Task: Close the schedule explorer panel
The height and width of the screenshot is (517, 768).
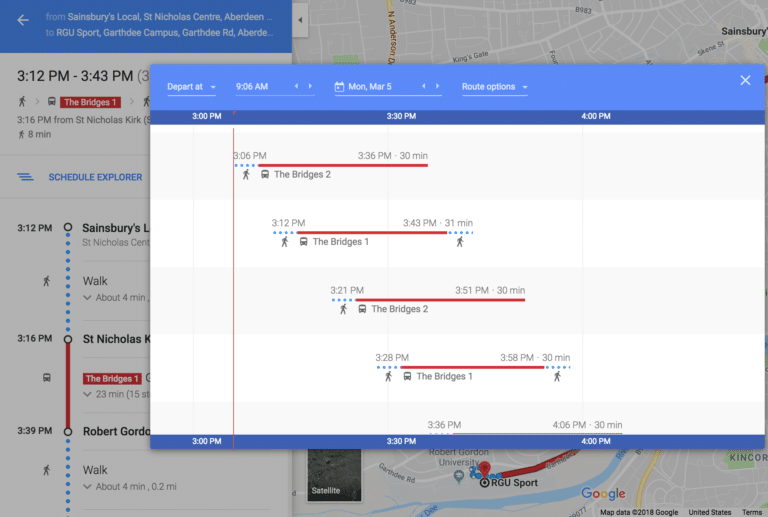Action: click(745, 80)
